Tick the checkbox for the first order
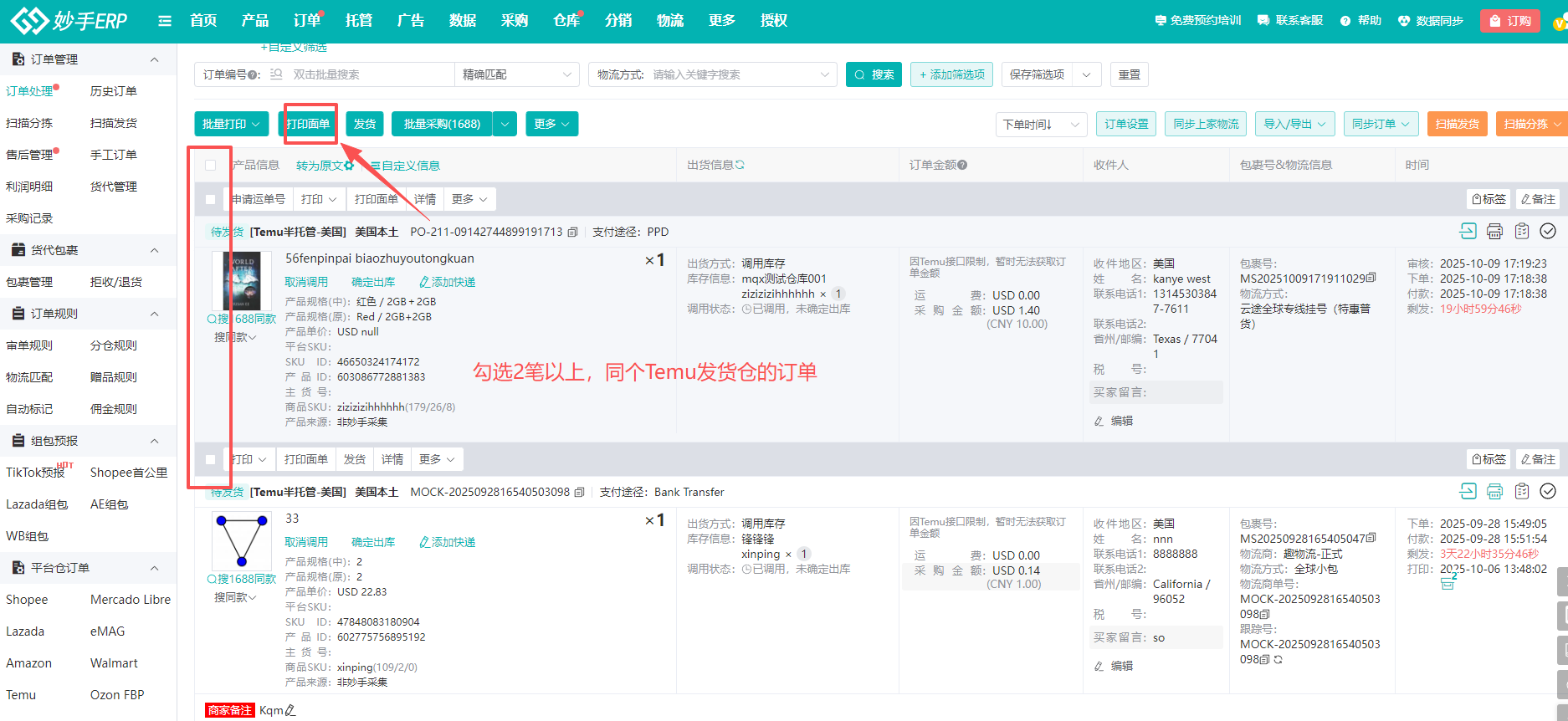Image resolution: width=1568 pixels, height=721 pixels. (x=211, y=200)
